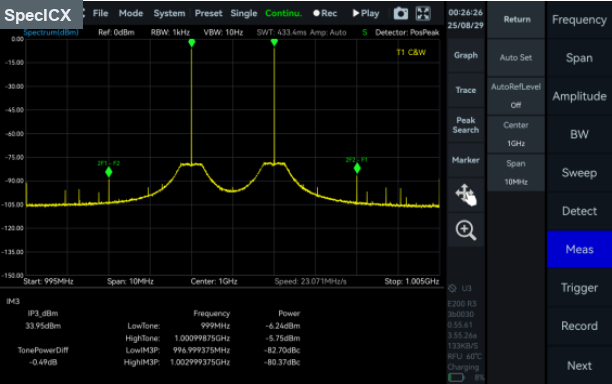Click the HighTone power -5.75dBm
The height and width of the screenshot is (384, 612).
[283, 338]
